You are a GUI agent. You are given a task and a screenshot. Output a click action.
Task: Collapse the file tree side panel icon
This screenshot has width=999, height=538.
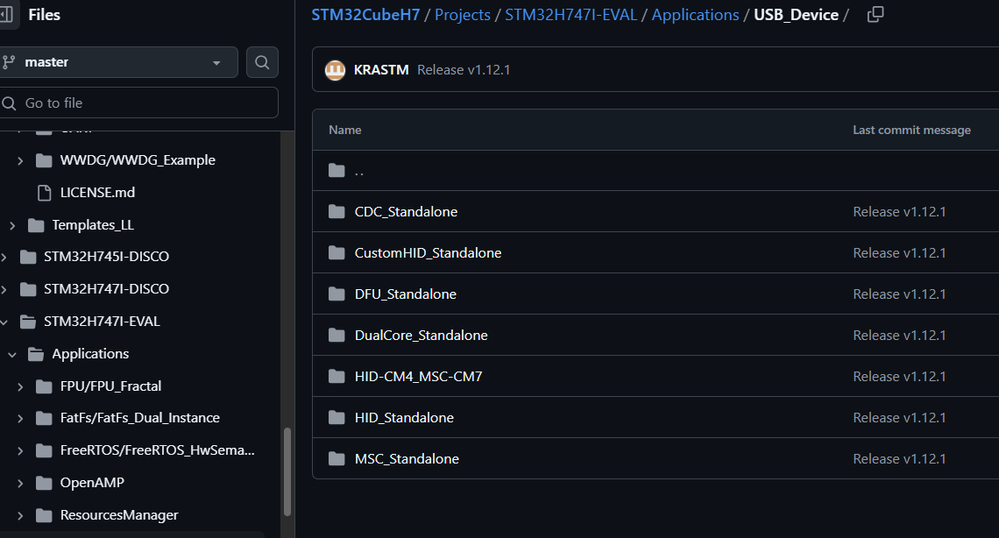(6, 15)
